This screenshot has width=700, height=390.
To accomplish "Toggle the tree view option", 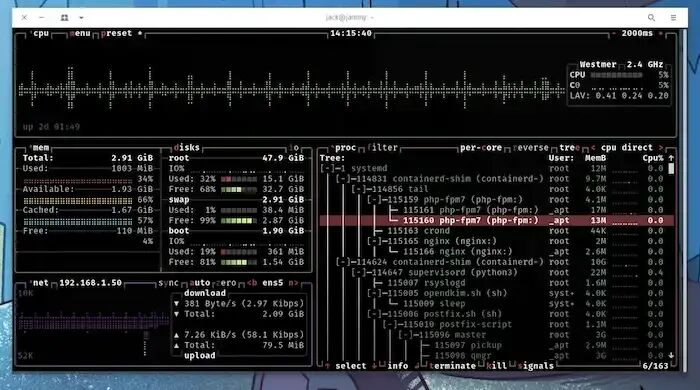I will pos(570,148).
